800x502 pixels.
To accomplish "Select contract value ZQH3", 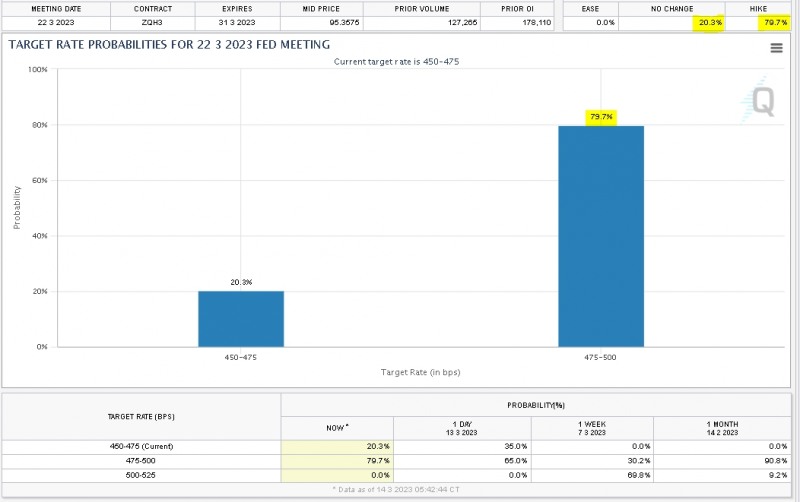I will 152,22.
